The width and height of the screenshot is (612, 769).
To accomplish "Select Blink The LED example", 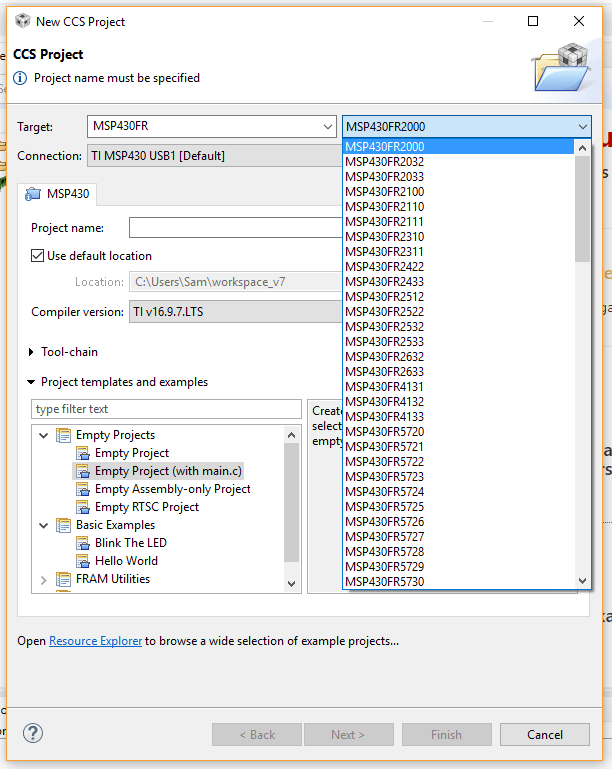I will 130,543.
